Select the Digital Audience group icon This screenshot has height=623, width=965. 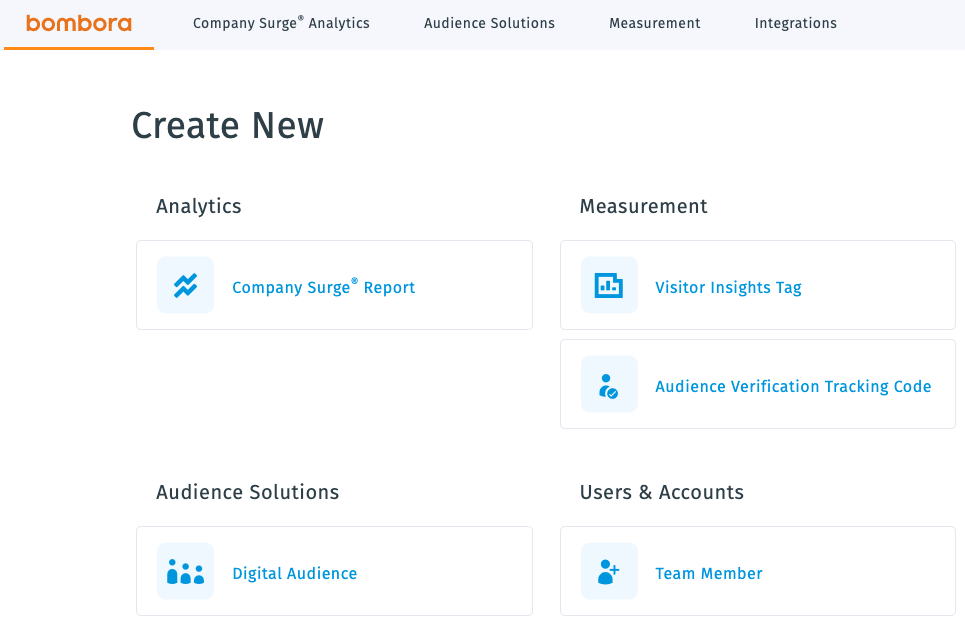[185, 571]
